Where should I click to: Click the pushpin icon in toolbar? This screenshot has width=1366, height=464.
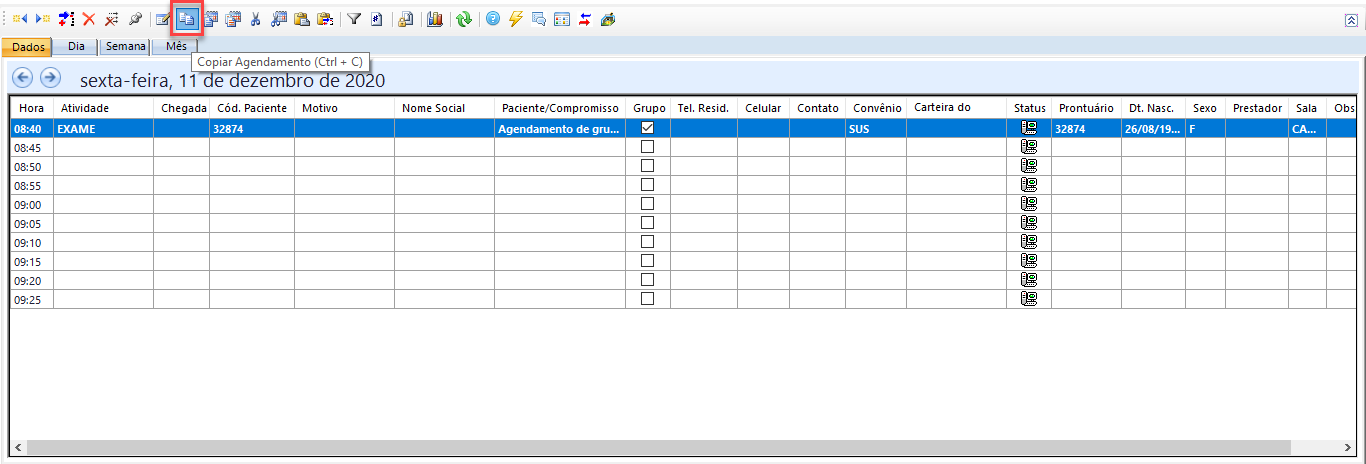[x=135, y=18]
